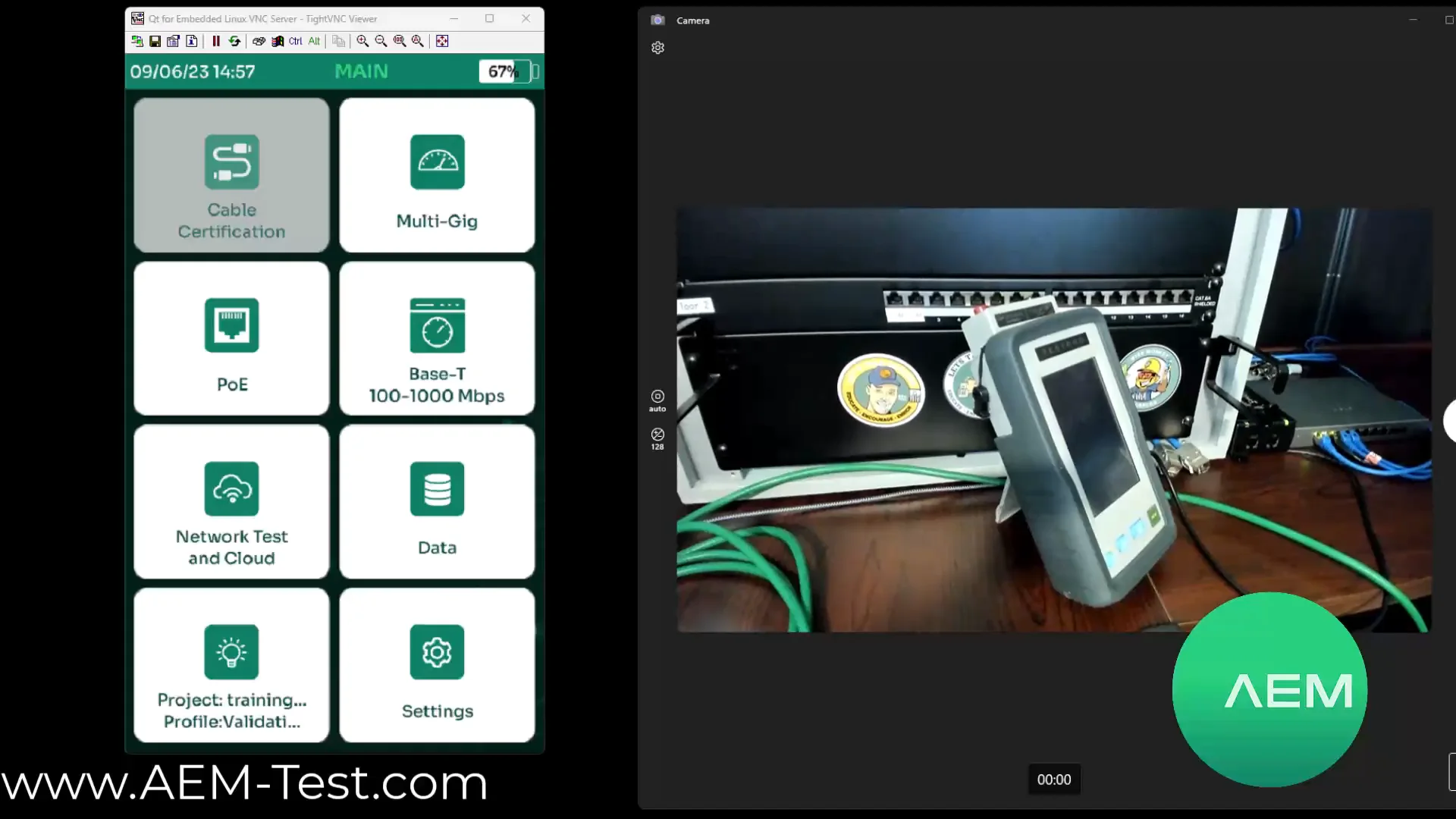This screenshot has height=819, width=1456.
Task: Click the cloud Wi-Fi icon
Action: pos(231,488)
